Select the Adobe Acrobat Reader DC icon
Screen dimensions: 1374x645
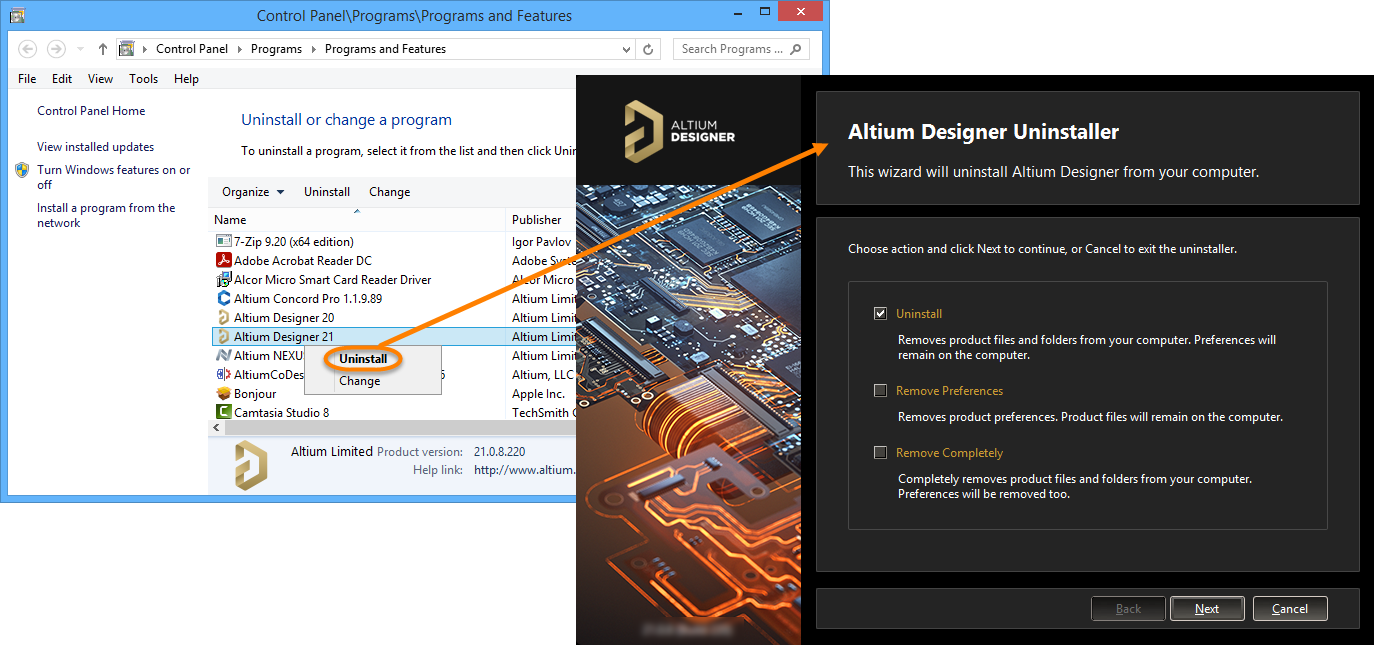click(224, 261)
